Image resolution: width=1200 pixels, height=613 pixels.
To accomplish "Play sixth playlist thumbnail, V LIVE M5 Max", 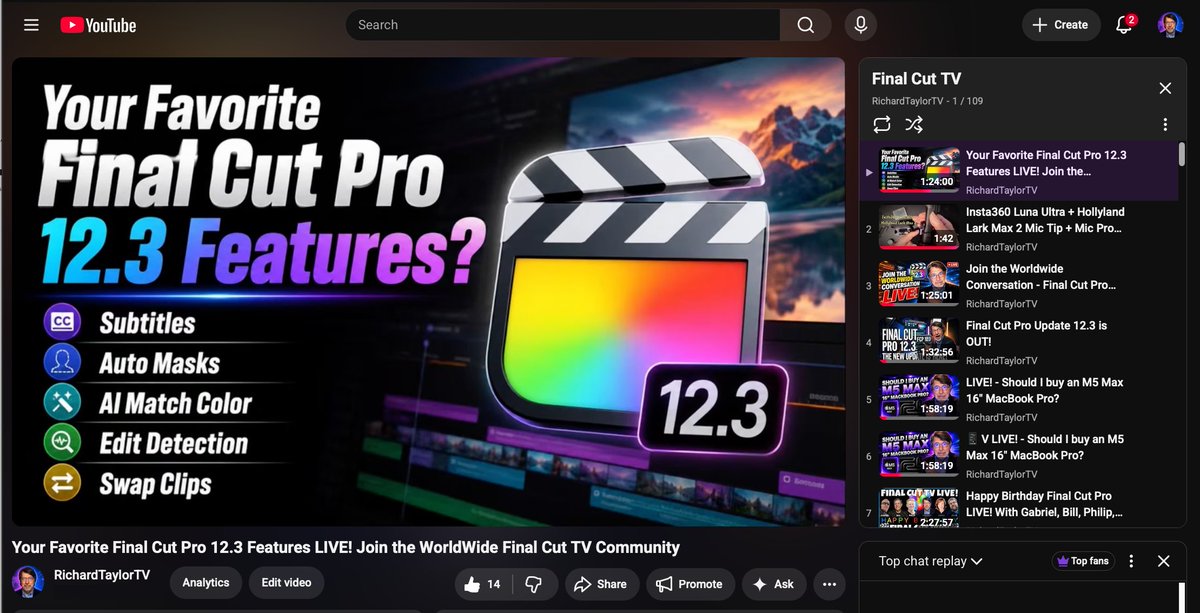I will (x=919, y=455).
